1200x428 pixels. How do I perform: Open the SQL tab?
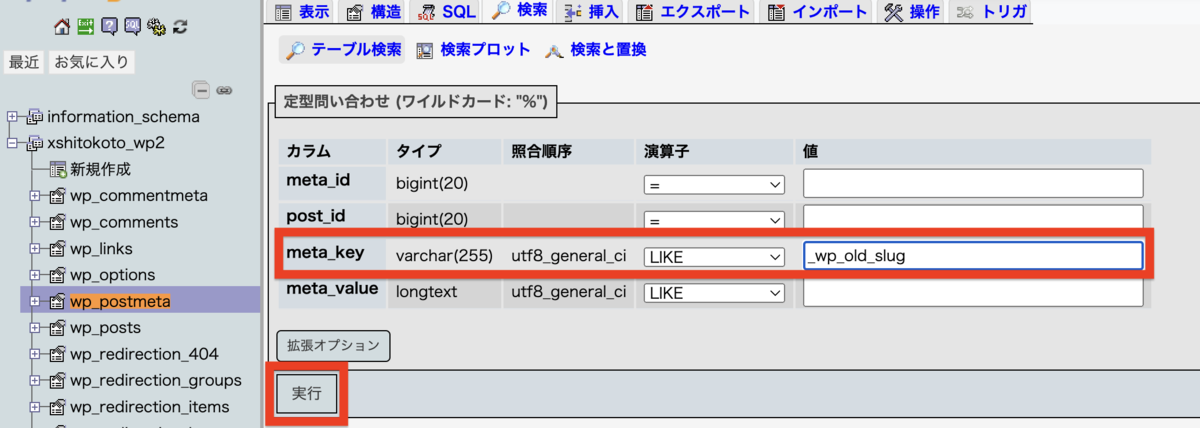click(446, 12)
